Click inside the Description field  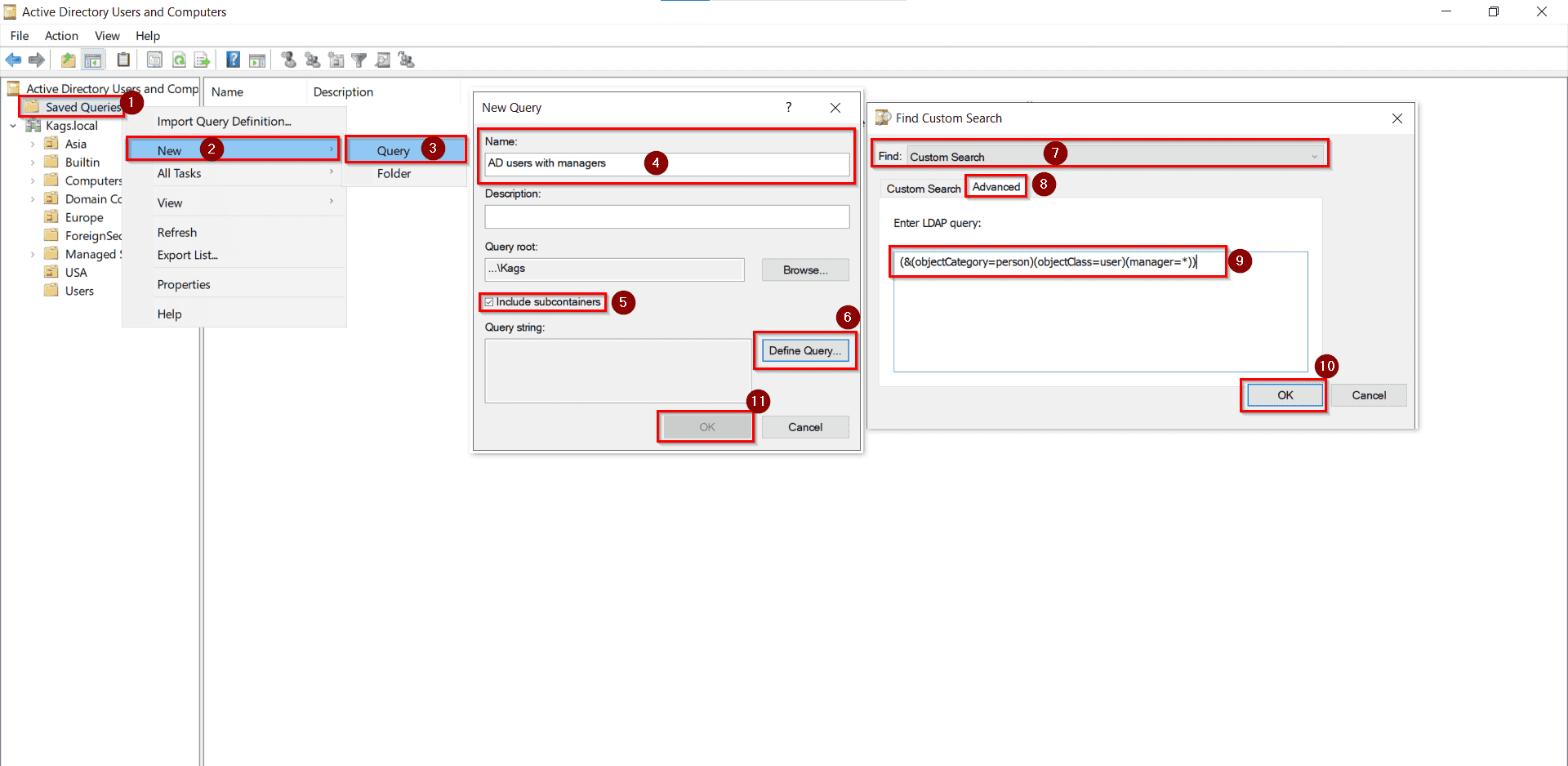tap(666, 216)
